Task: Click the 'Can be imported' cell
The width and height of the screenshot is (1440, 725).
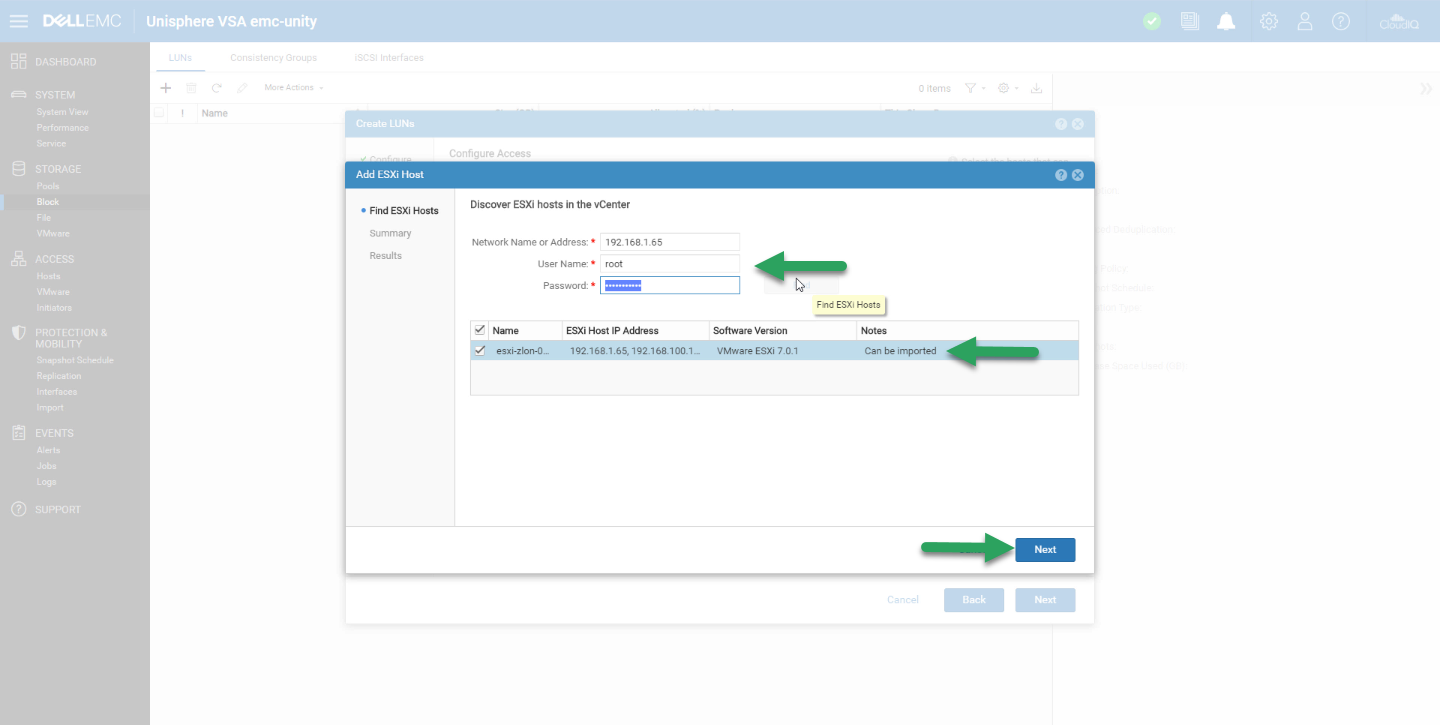Action: coord(900,351)
